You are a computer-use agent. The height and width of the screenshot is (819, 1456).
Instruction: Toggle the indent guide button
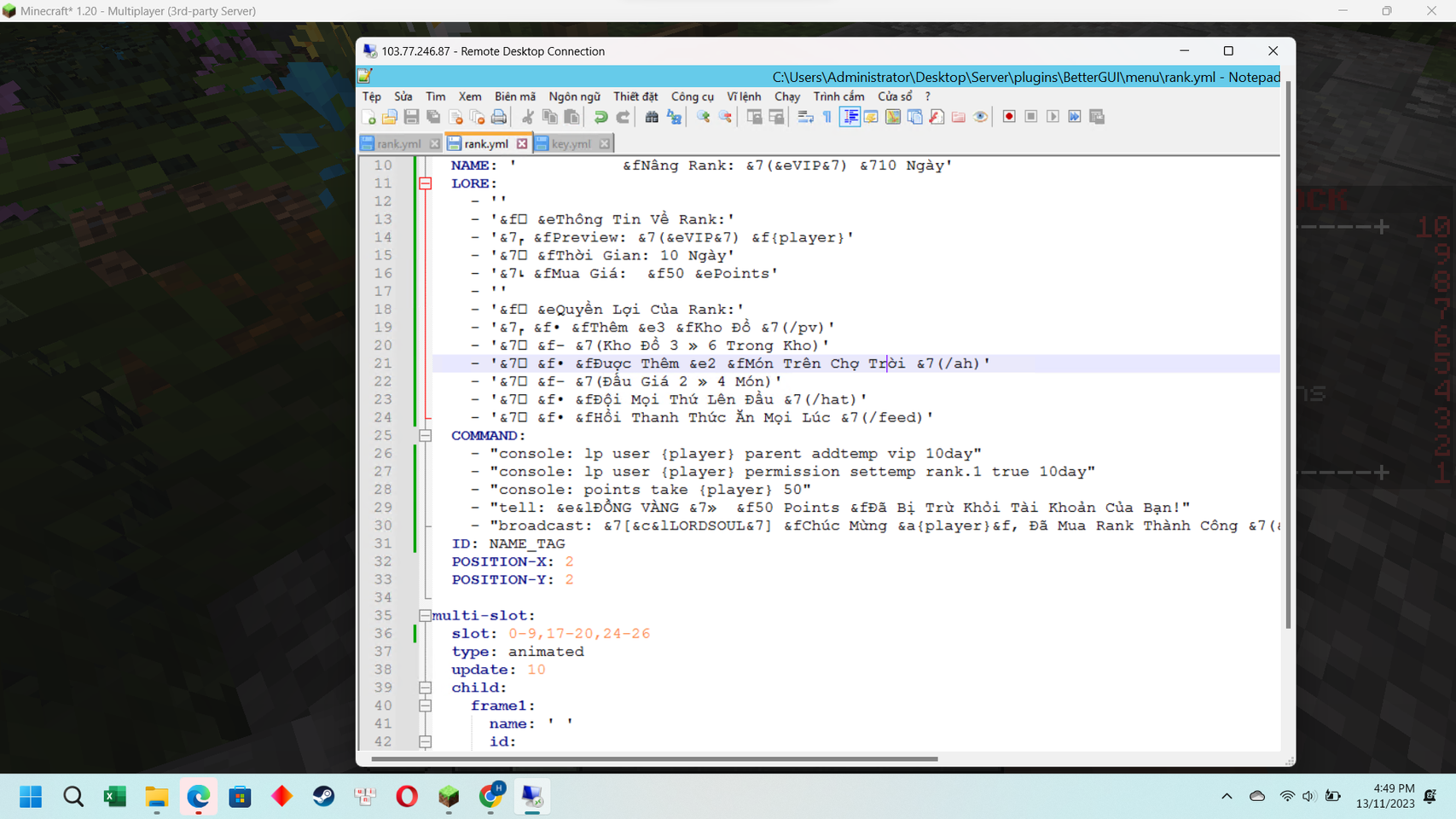(850, 117)
